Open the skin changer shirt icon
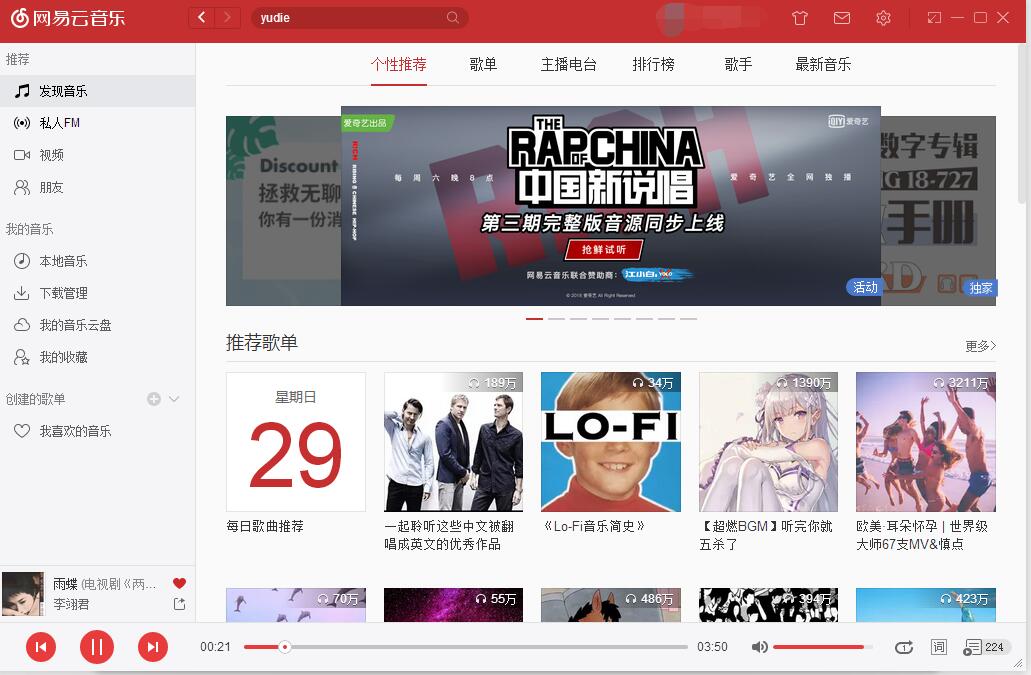Image resolution: width=1031 pixels, height=675 pixels. [x=800, y=18]
